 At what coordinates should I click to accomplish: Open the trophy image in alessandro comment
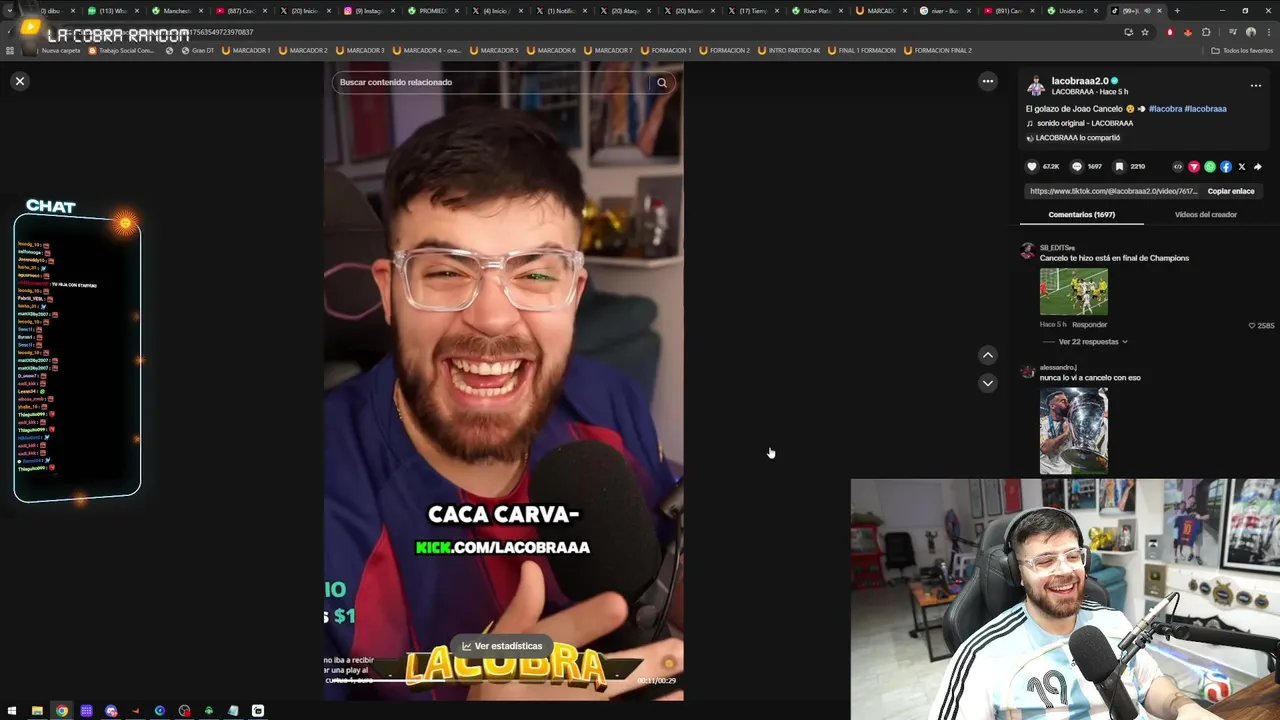coord(1073,430)
